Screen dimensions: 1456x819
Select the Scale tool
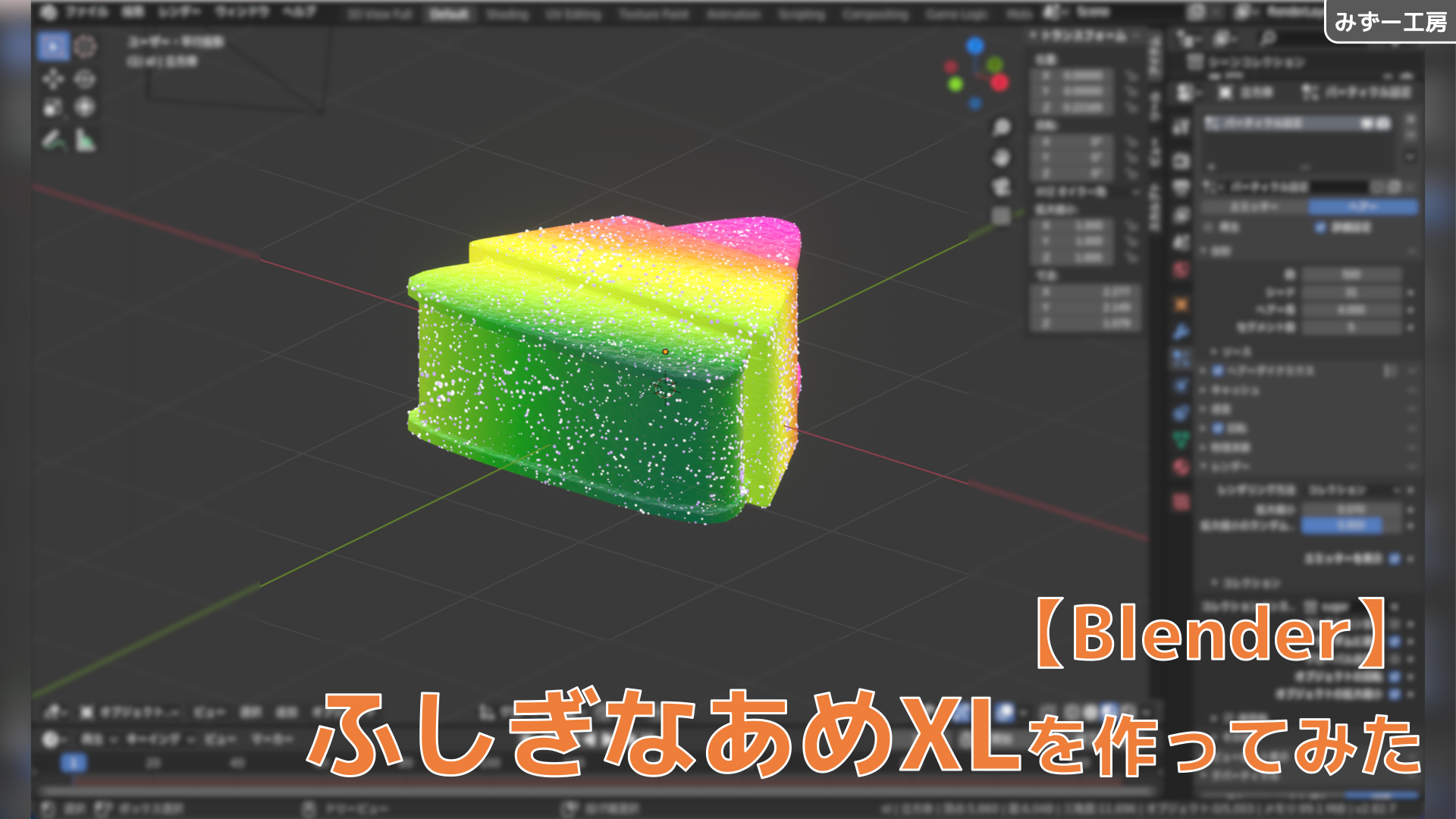[53, 108]
